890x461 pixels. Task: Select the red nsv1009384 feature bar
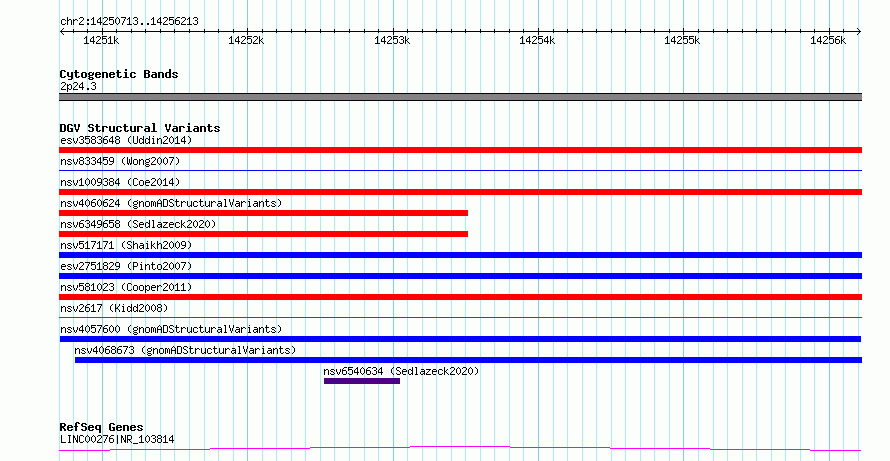460,192
